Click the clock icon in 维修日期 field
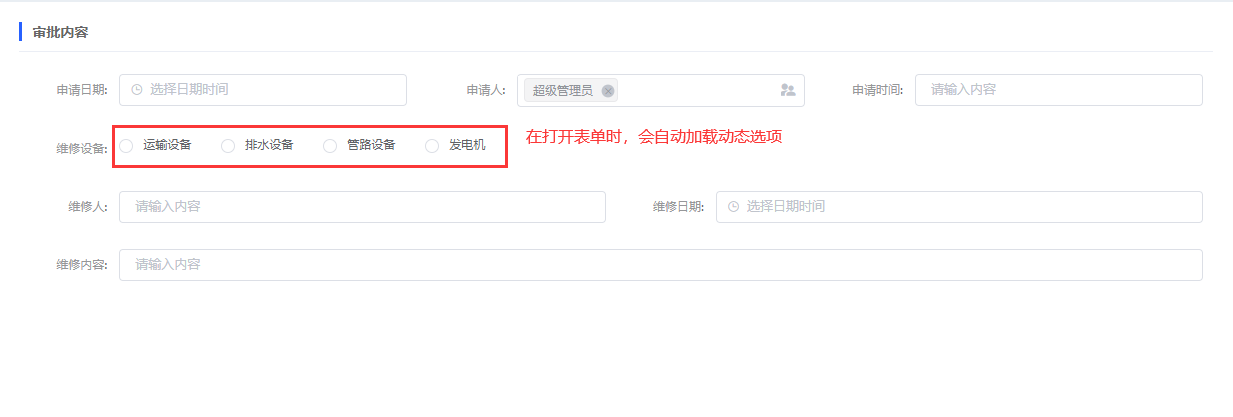 click(733, 207)
